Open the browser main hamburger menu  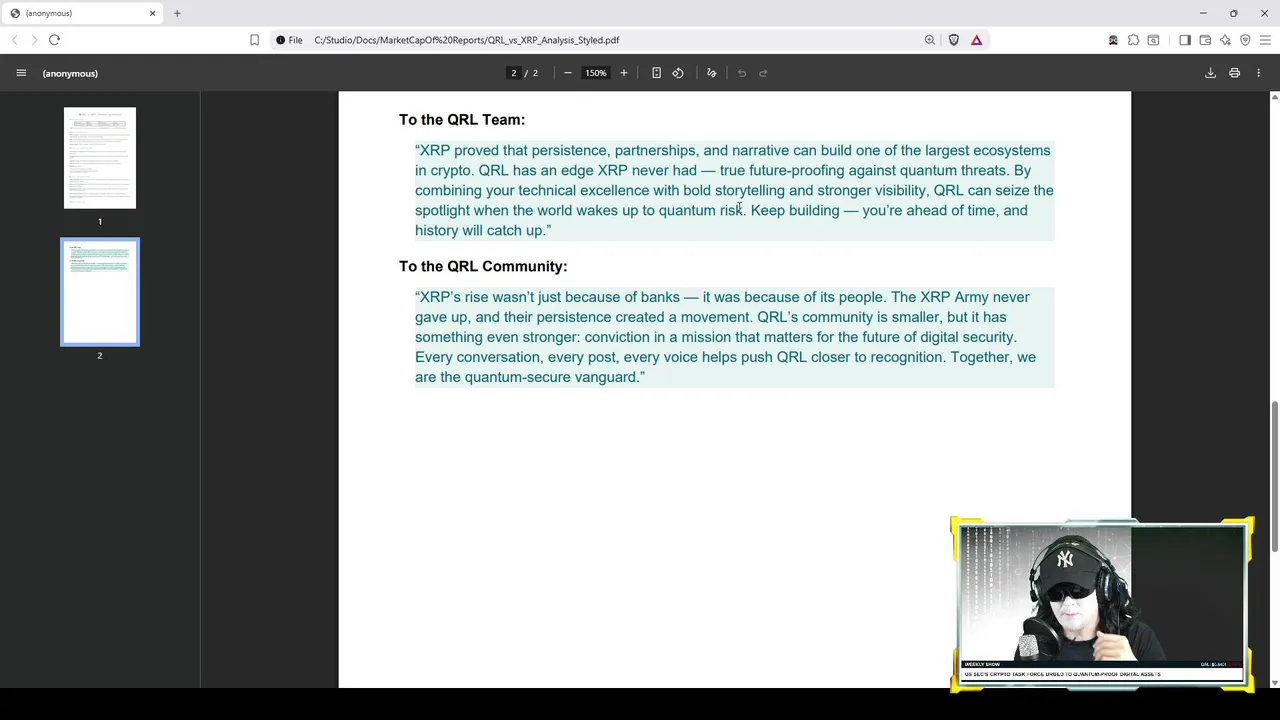[x=1265, y=40]
